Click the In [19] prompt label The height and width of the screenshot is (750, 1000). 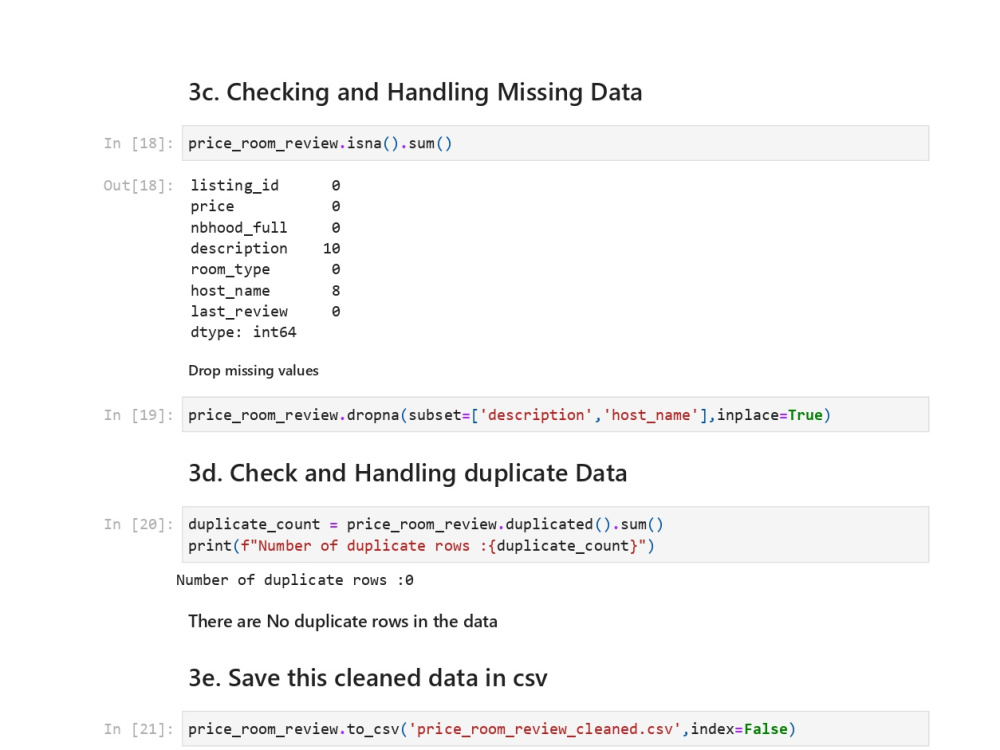[138, 415]
